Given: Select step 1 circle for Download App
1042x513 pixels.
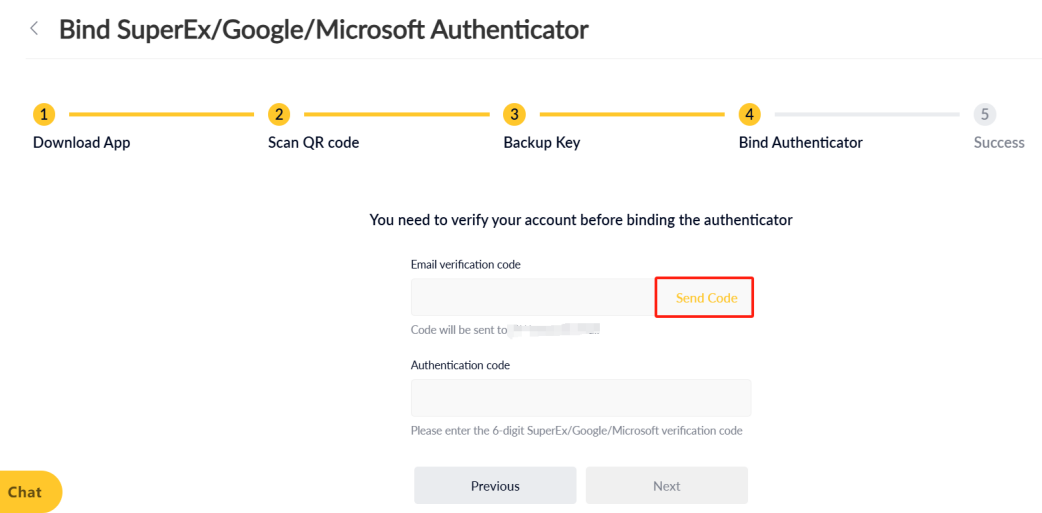Looking at the screenshot, I should [44, 114].
